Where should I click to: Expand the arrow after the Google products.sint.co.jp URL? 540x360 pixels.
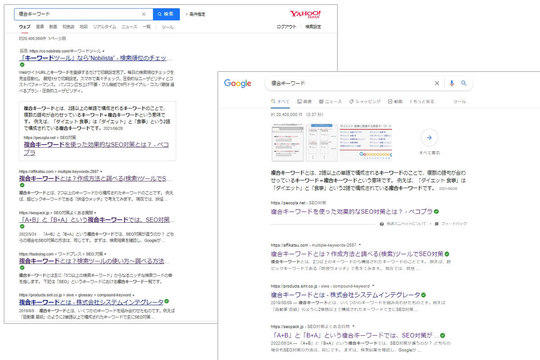click(x=373, y=286)
